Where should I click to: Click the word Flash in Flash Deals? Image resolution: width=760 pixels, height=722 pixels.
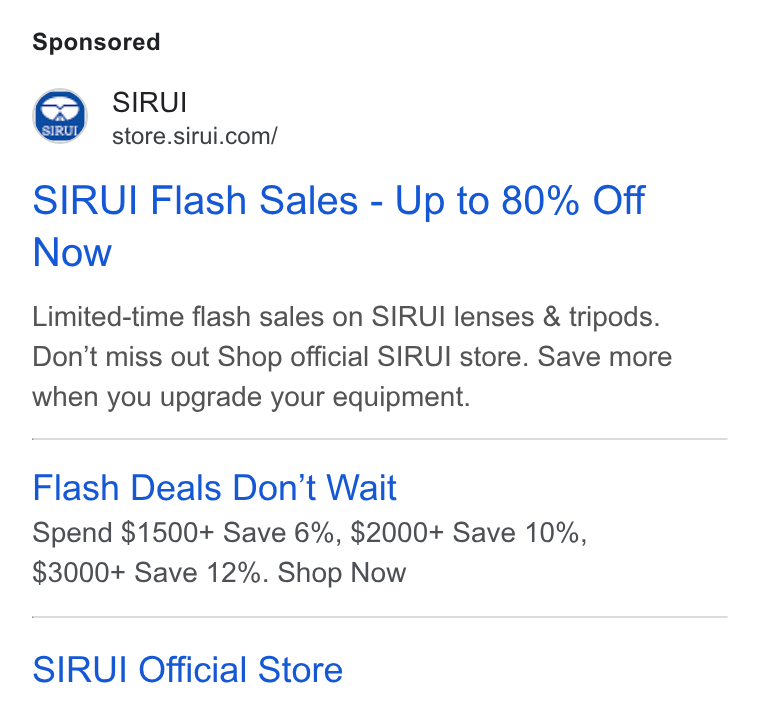point(76,487)
